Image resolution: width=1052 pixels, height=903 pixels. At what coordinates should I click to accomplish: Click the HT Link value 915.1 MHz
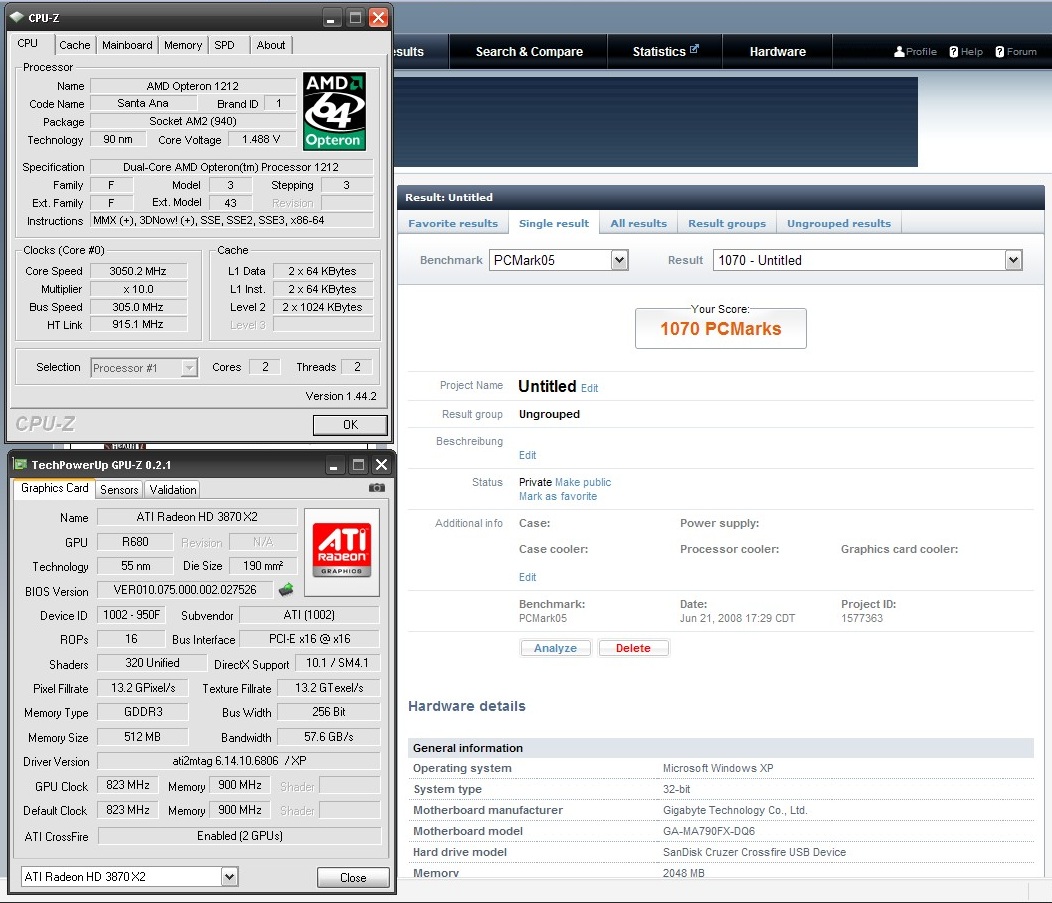pyautogui.click(x=138, y=324)
